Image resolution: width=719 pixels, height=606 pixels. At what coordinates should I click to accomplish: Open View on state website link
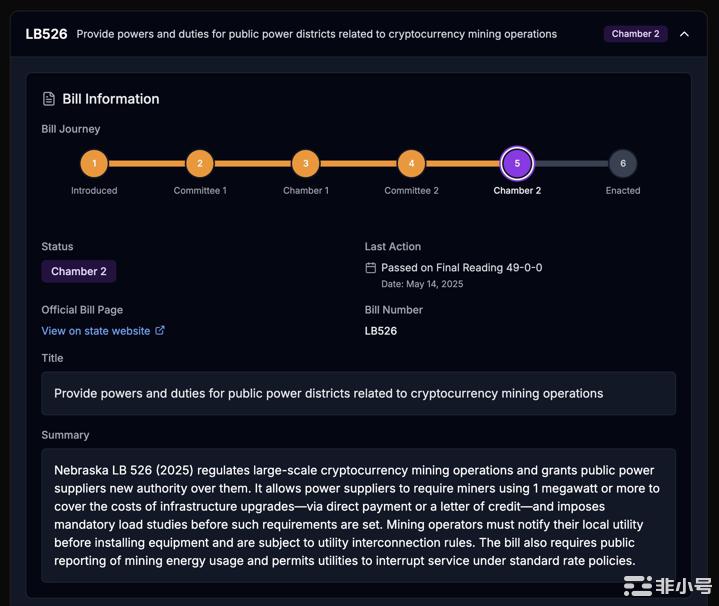click(96, 331)
